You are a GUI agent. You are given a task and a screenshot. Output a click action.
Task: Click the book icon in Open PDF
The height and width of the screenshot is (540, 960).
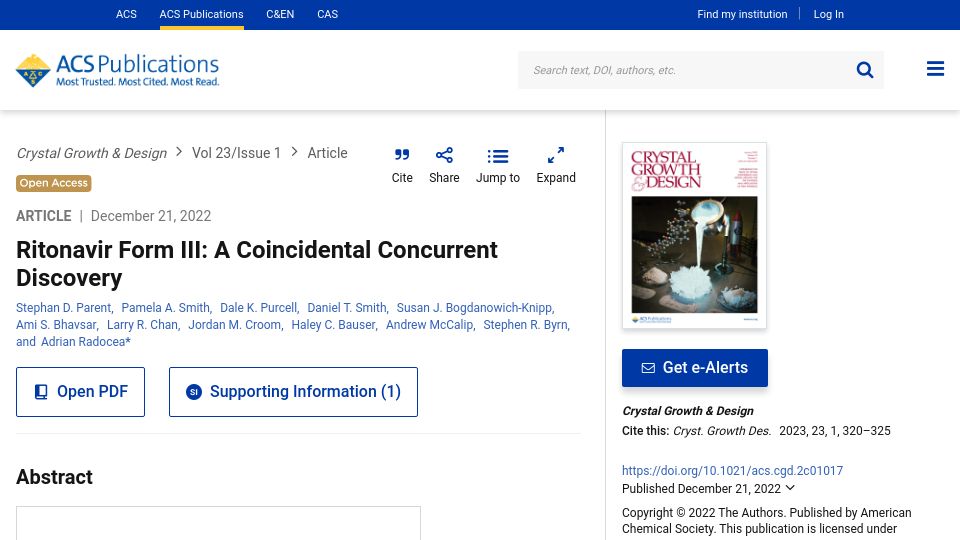click(41, 392)
